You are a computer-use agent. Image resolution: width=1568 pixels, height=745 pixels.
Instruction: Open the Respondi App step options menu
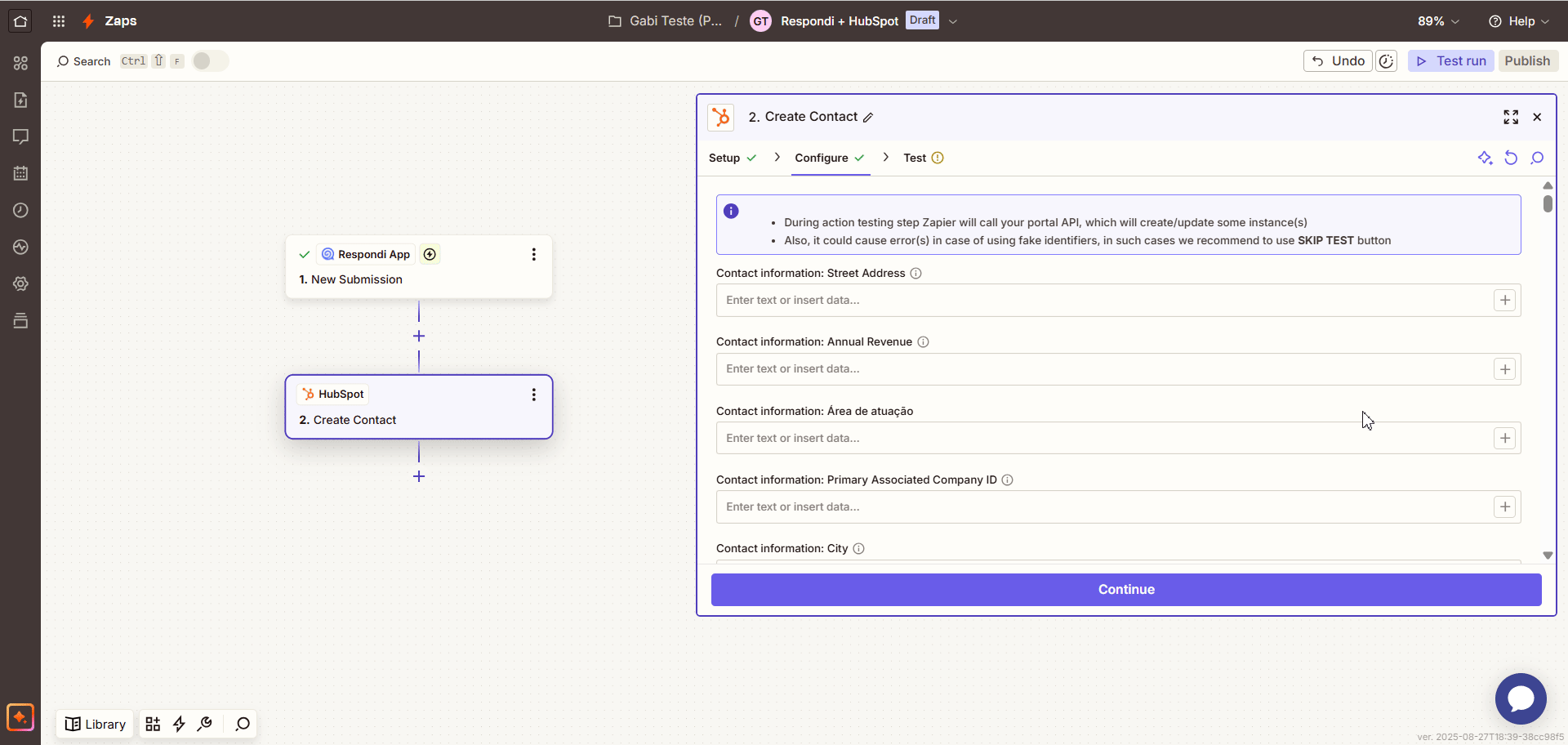534,254
